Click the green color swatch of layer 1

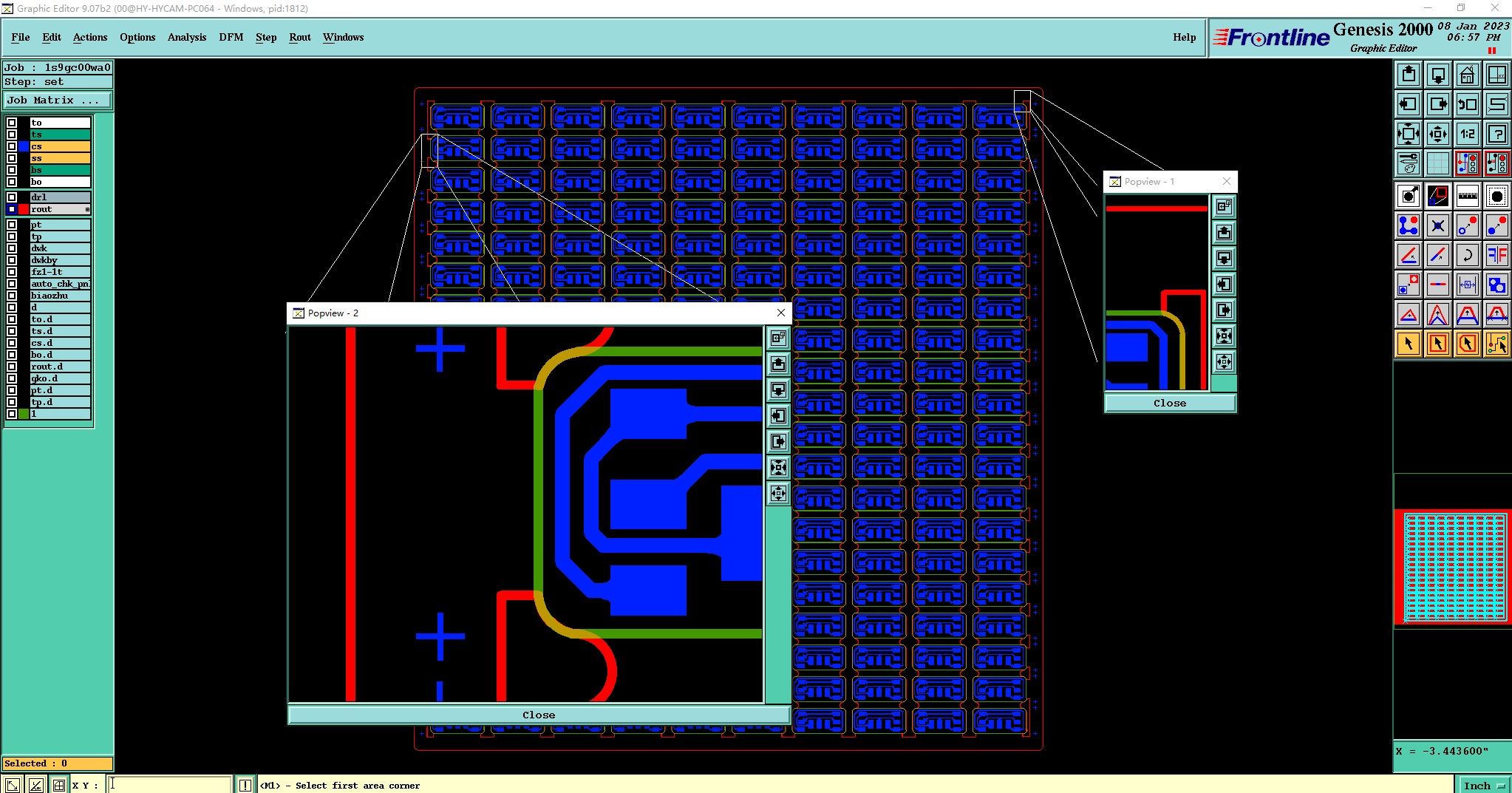24,414
